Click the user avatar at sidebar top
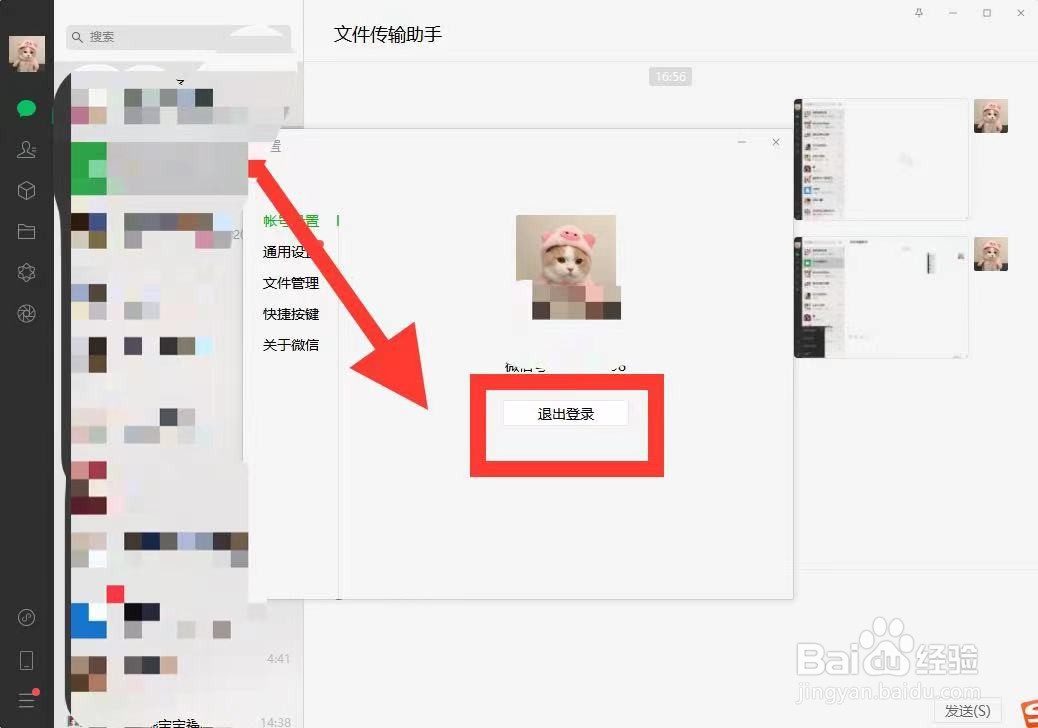1038x728 pixels. point(26,52)
